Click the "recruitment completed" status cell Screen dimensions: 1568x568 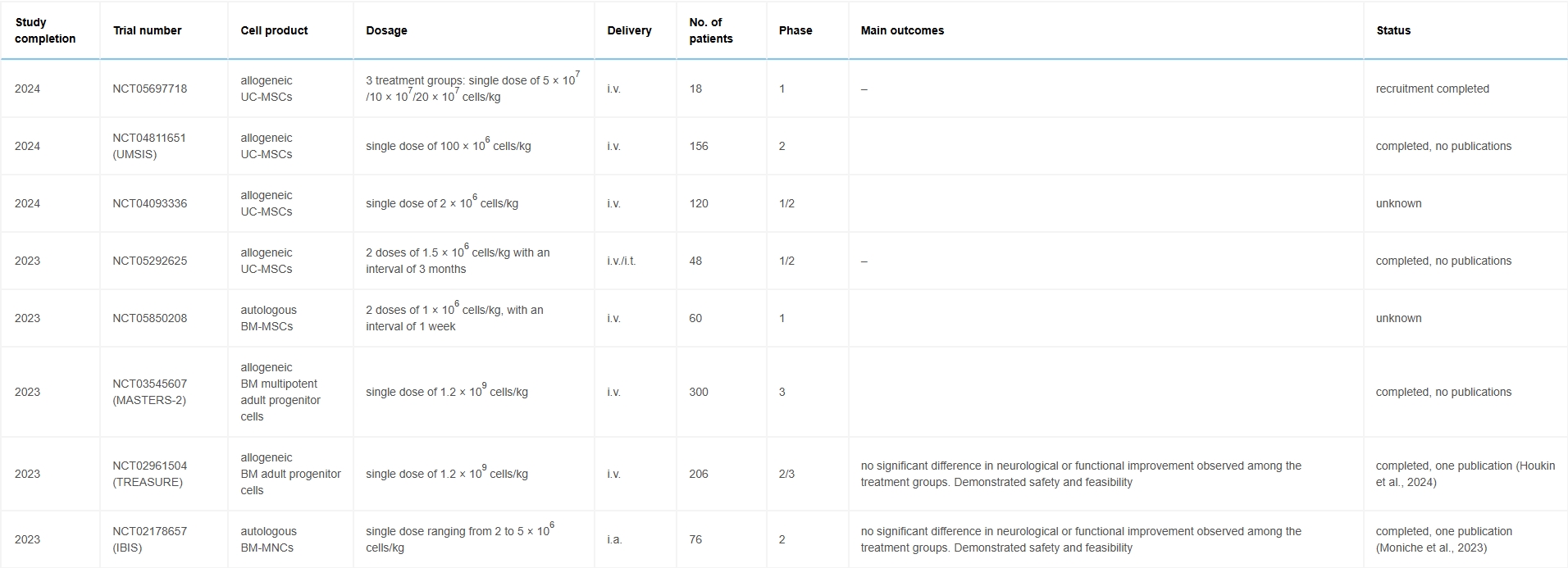tap(1432, 89)
